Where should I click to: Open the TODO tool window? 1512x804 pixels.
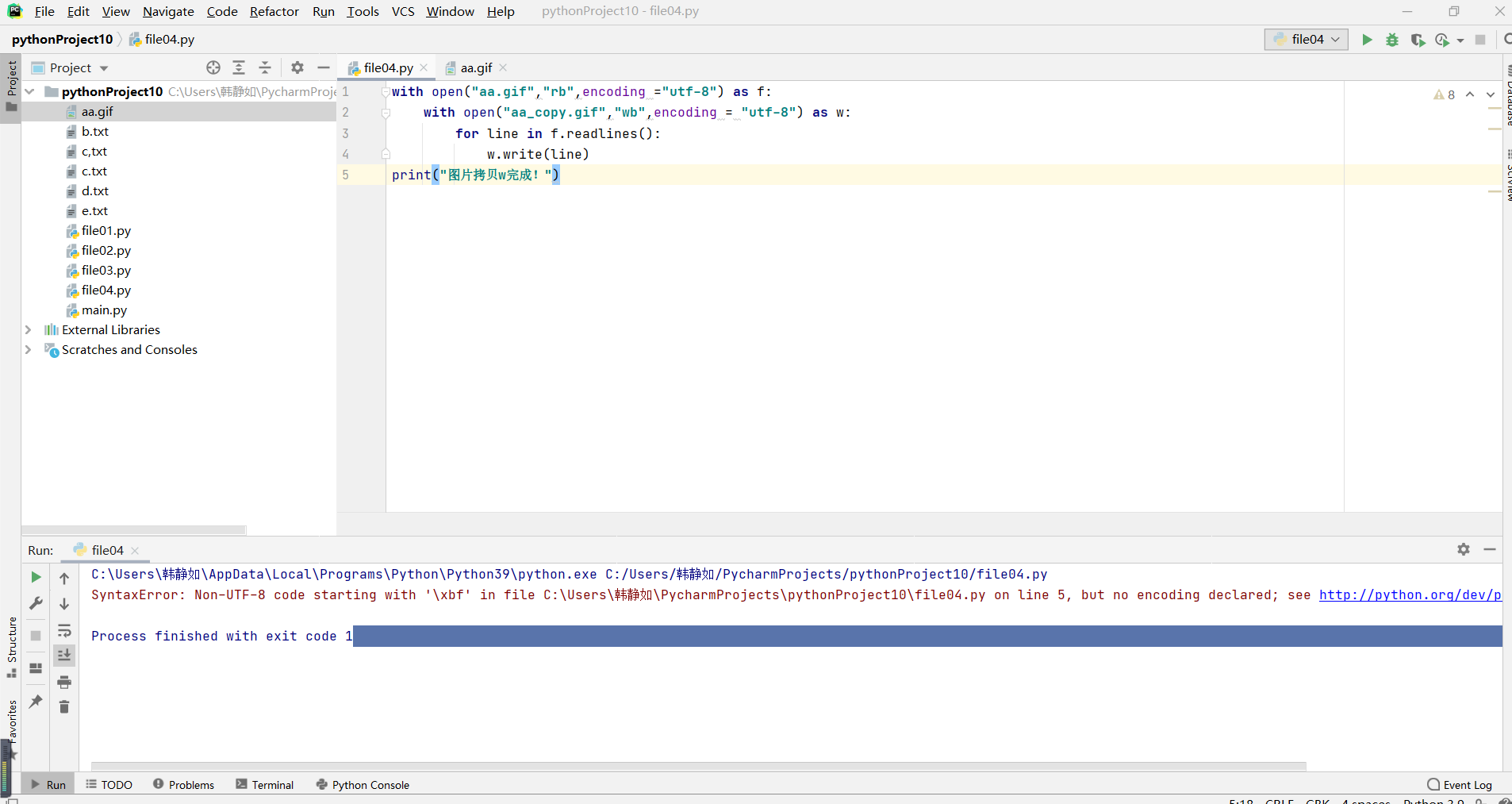109,784
